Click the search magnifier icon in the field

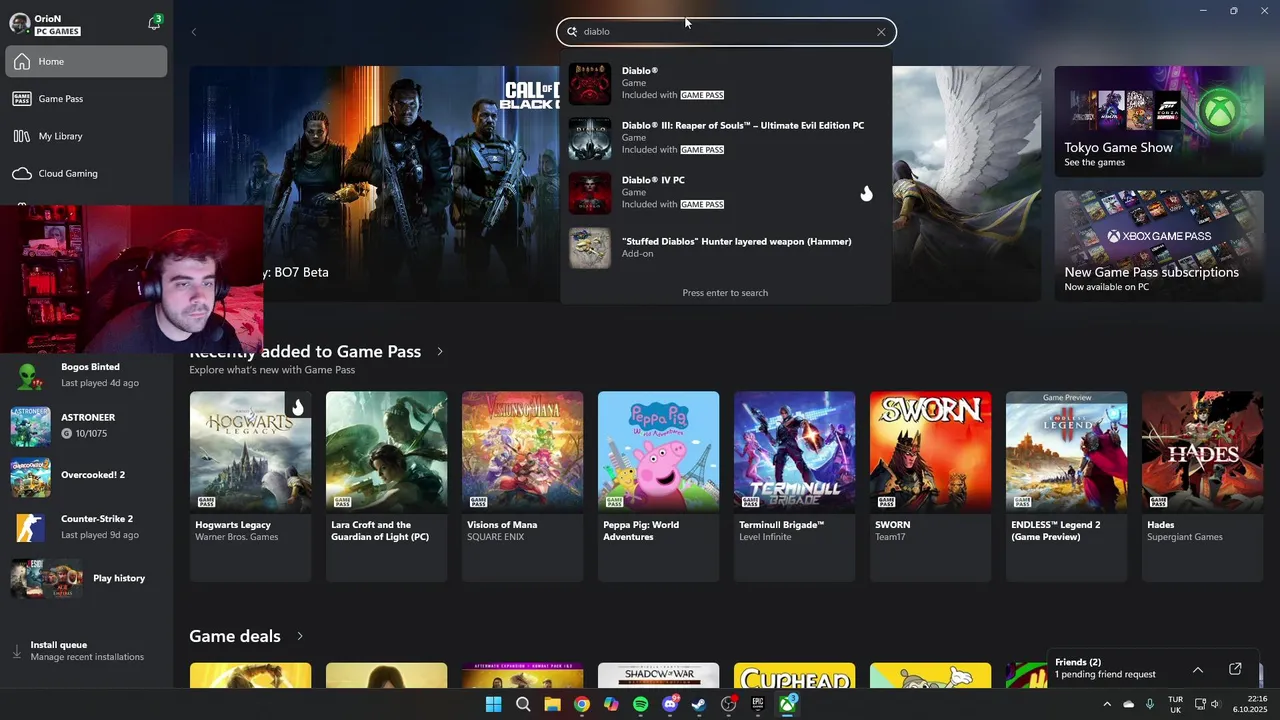[x=573, y=32]
